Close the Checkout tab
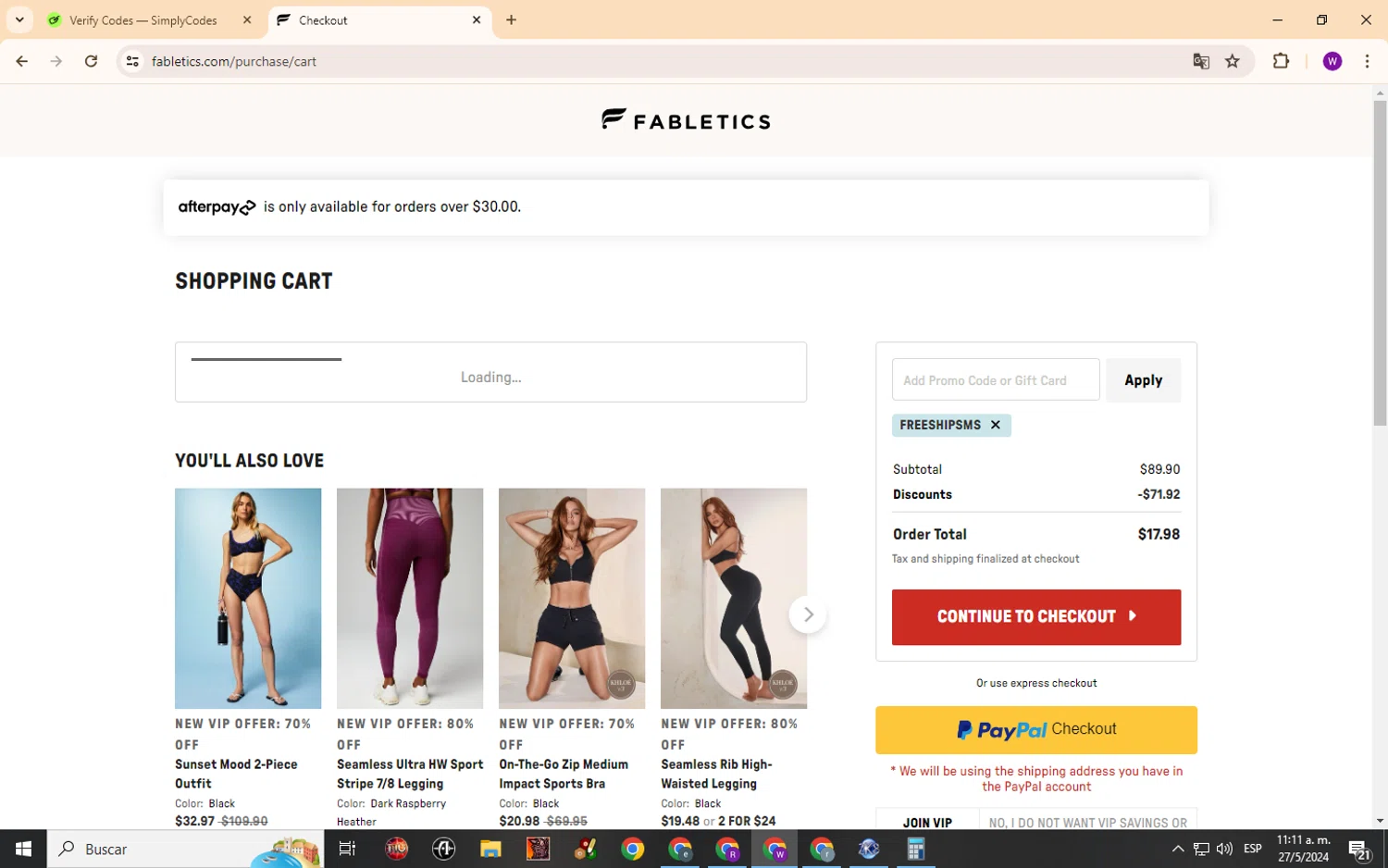The width and height of the screenshot is (1388, 868). (x=477, y=19)
